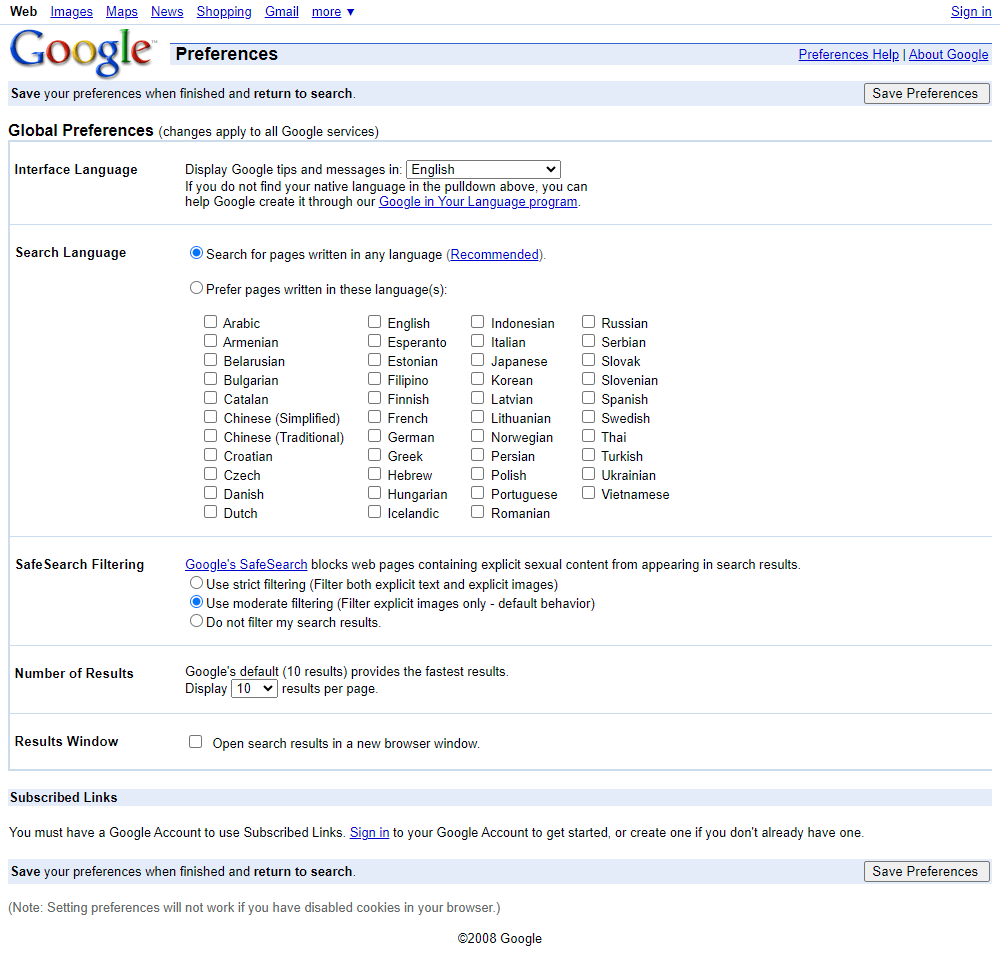Go to Maps in the top bar
1000x960 pixels.
(x=122, y=11)
